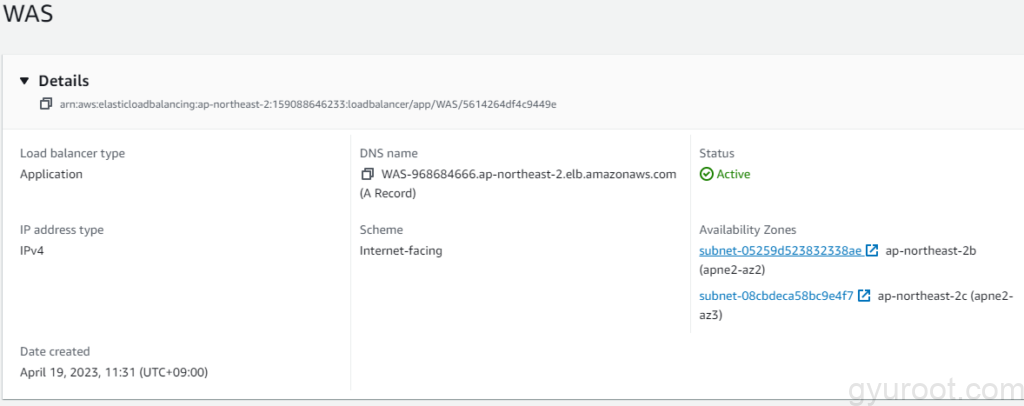This screenshot has width=1024, height=406.
Task: Click external link icon for ap-northeast-2b subnet
Action: [872, 250]
